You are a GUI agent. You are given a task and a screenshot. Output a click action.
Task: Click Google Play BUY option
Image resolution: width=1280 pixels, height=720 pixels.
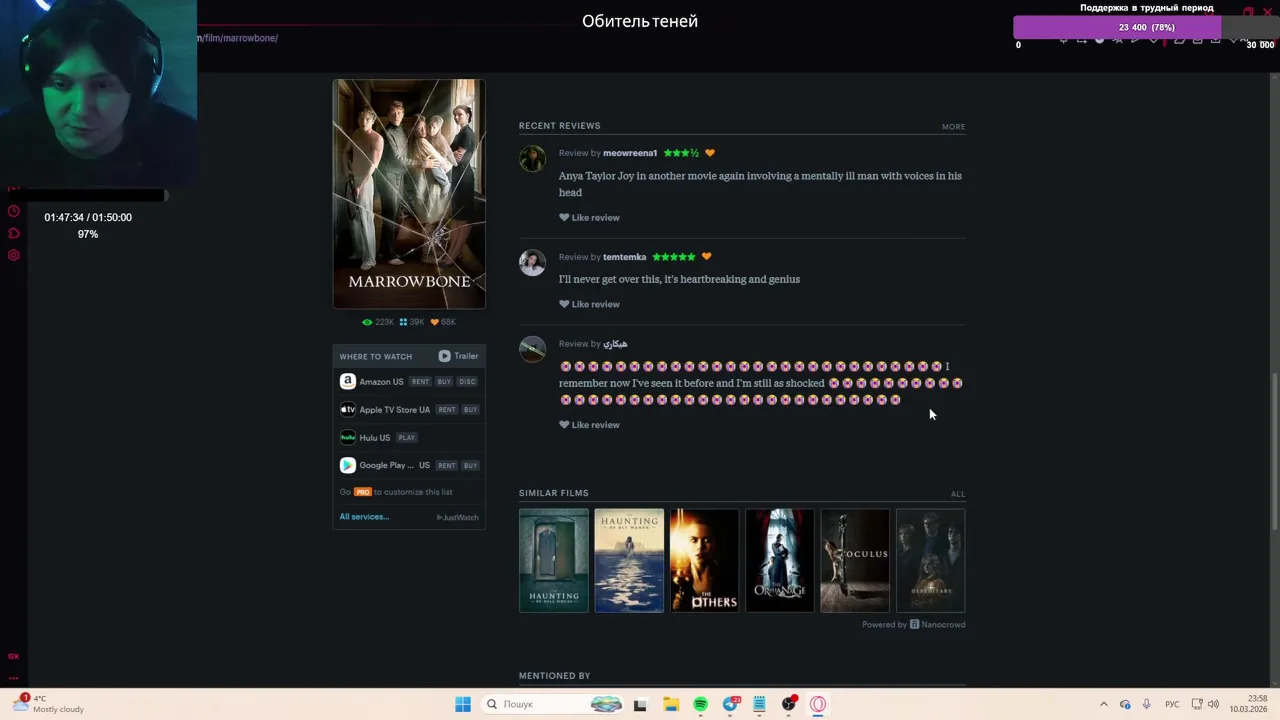pos(470,465)
